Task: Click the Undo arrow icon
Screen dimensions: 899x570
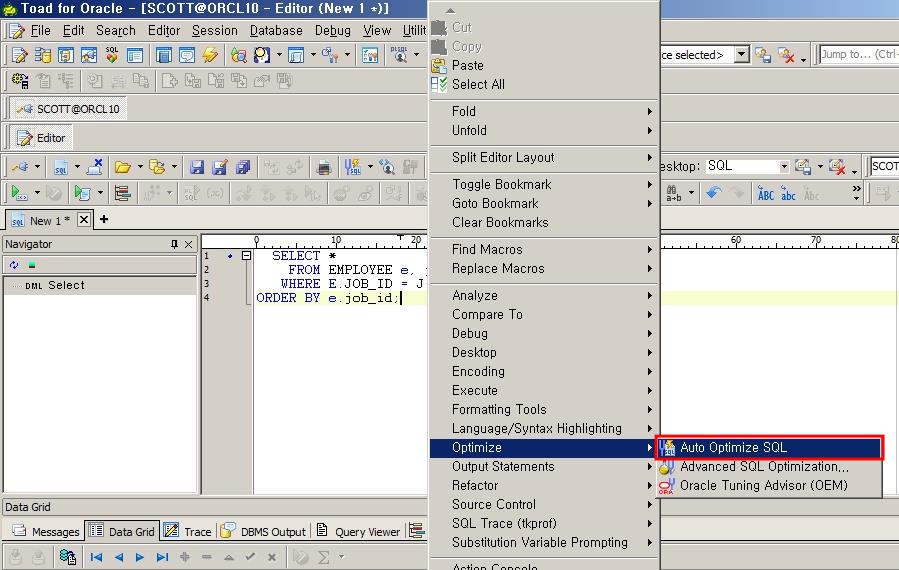Action: tap(713, 193)
